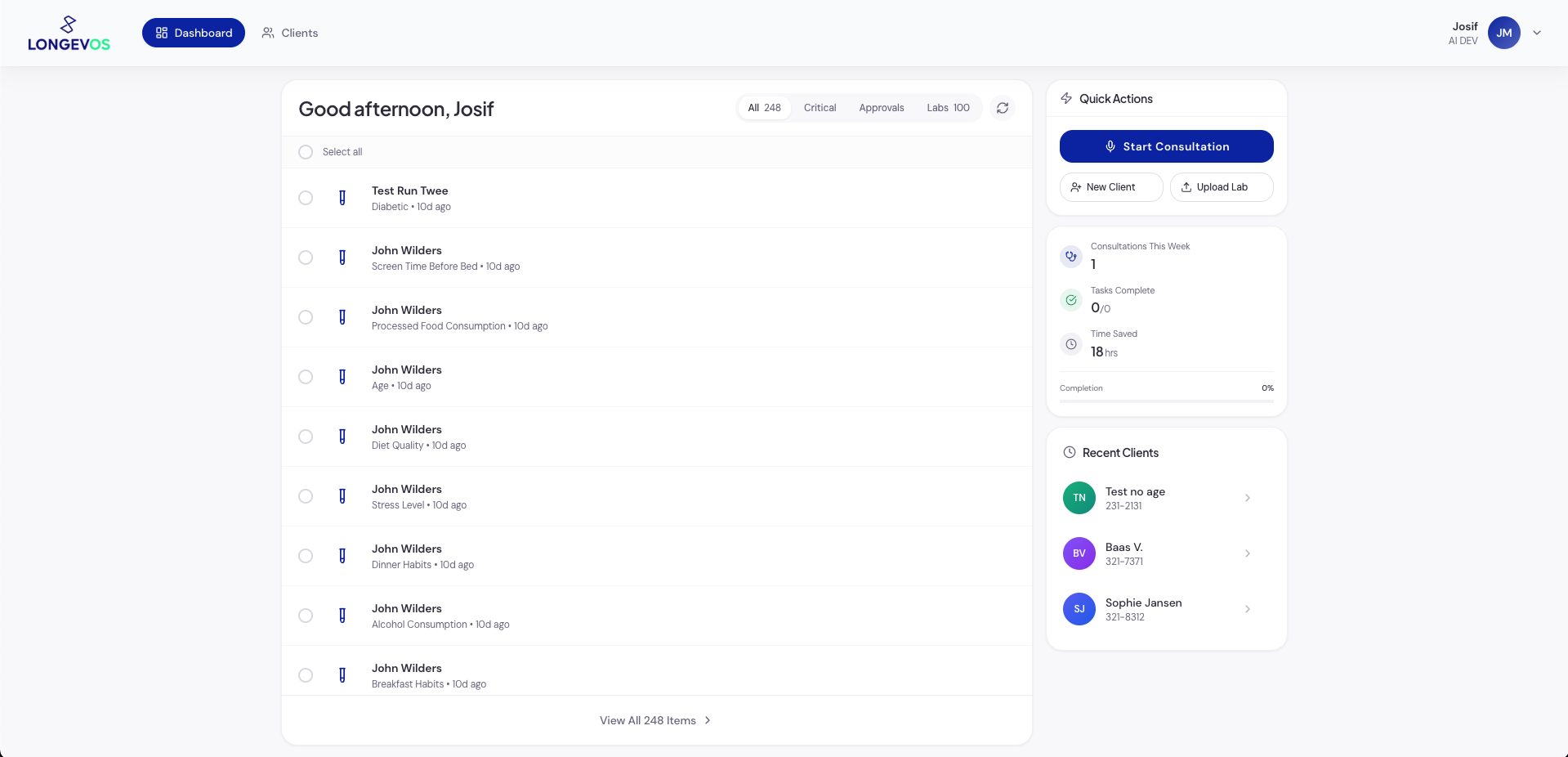The image size is (1568, 757).
Task: Click the LongevOS logo icon
Action: [x=69, y=23]
